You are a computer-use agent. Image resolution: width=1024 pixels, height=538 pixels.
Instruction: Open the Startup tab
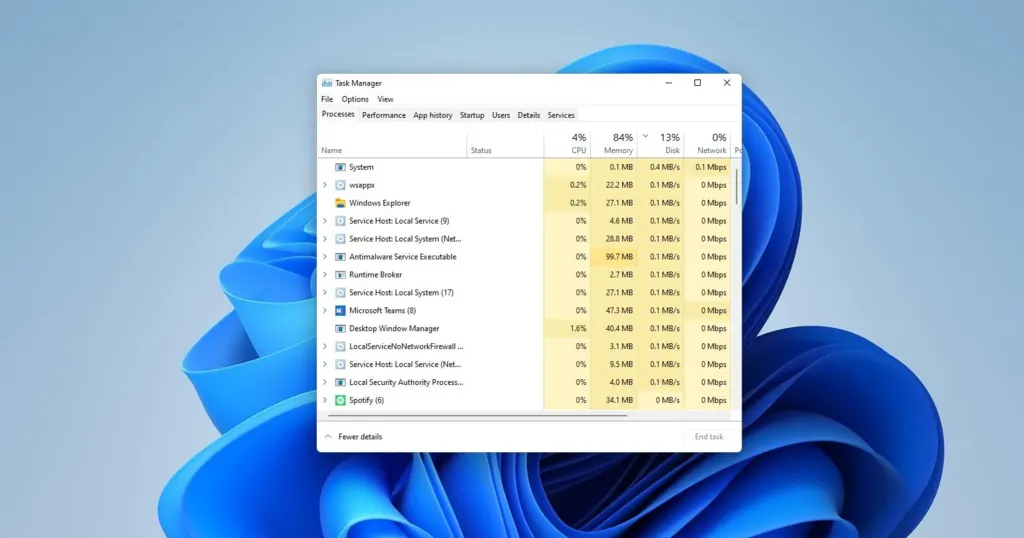point(472,115)
